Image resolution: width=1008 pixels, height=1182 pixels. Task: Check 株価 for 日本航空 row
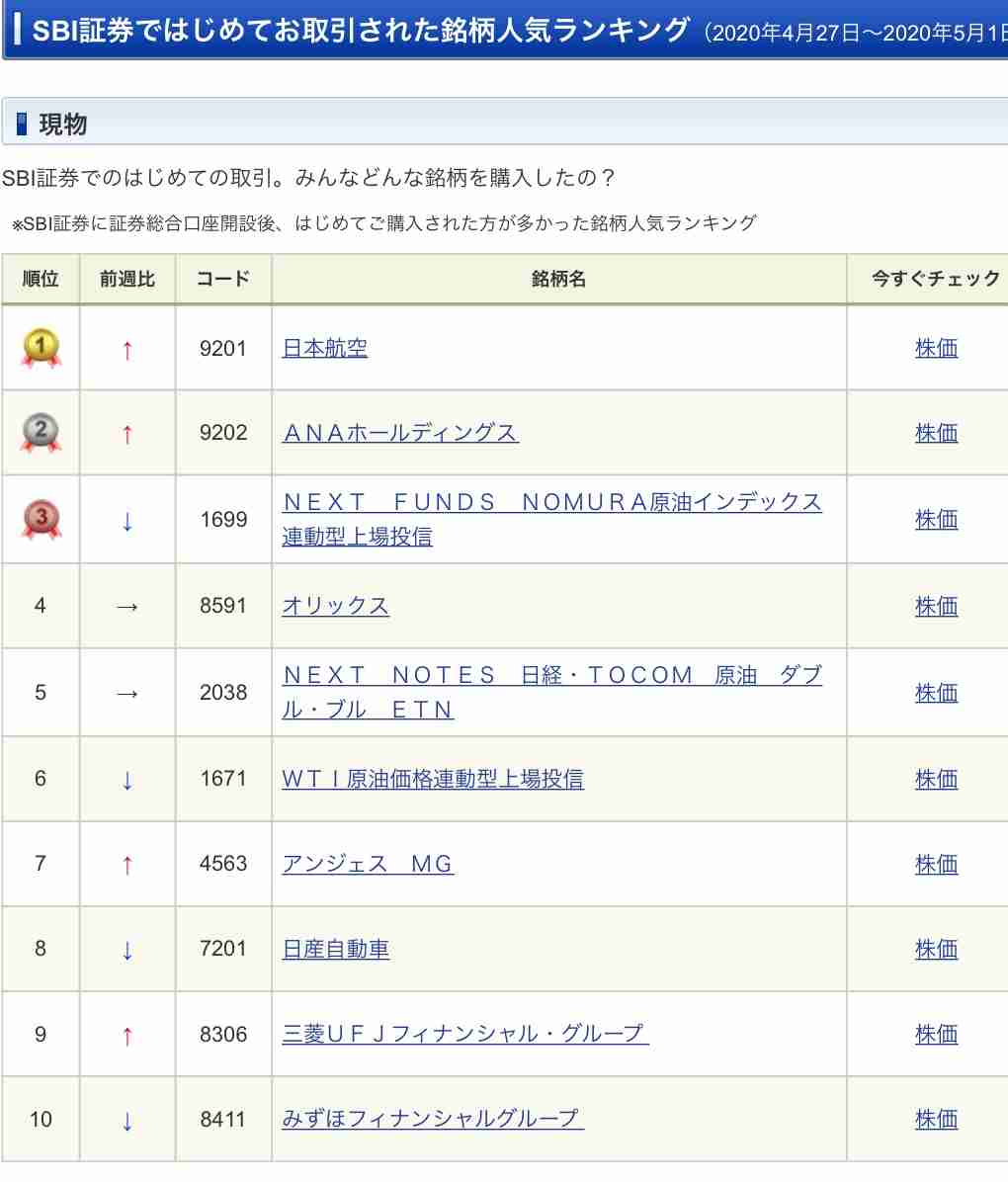(937, 348)
